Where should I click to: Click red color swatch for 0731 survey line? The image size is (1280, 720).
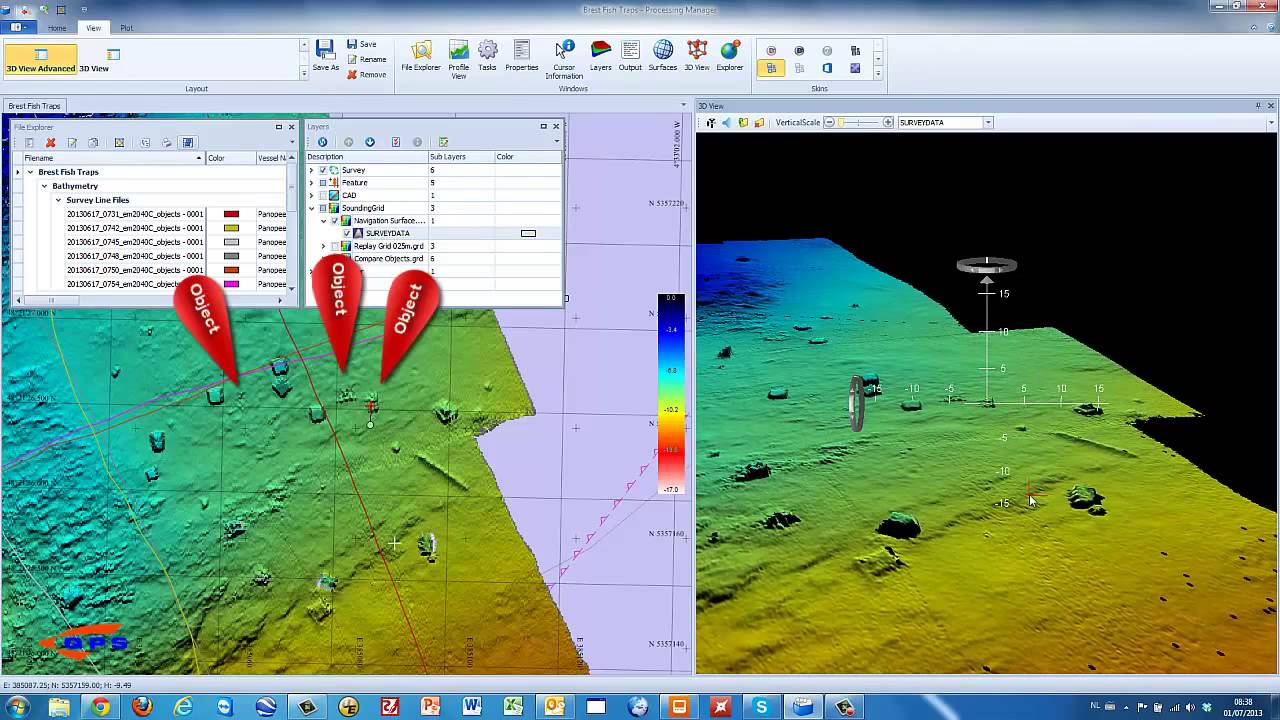(x=231, y=214)
